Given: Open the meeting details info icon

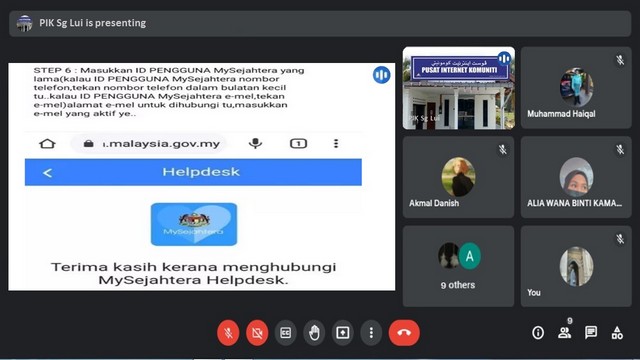Looking at the screenshot, I should click(538, 333).
